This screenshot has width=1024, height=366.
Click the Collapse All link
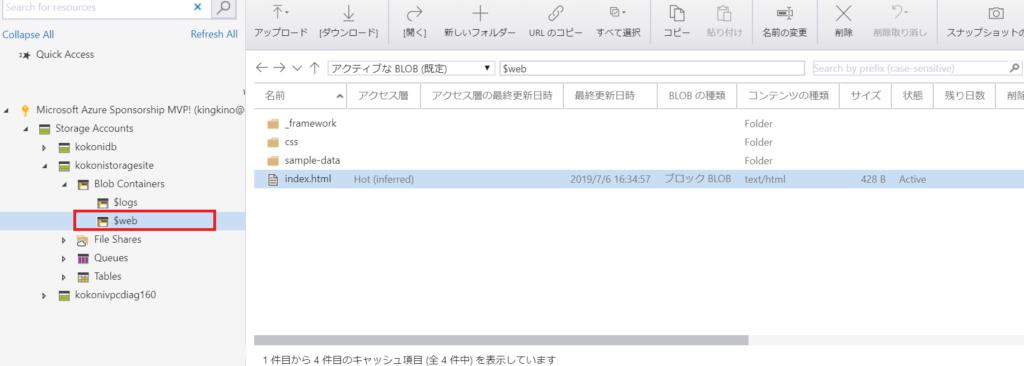[28, 35]
